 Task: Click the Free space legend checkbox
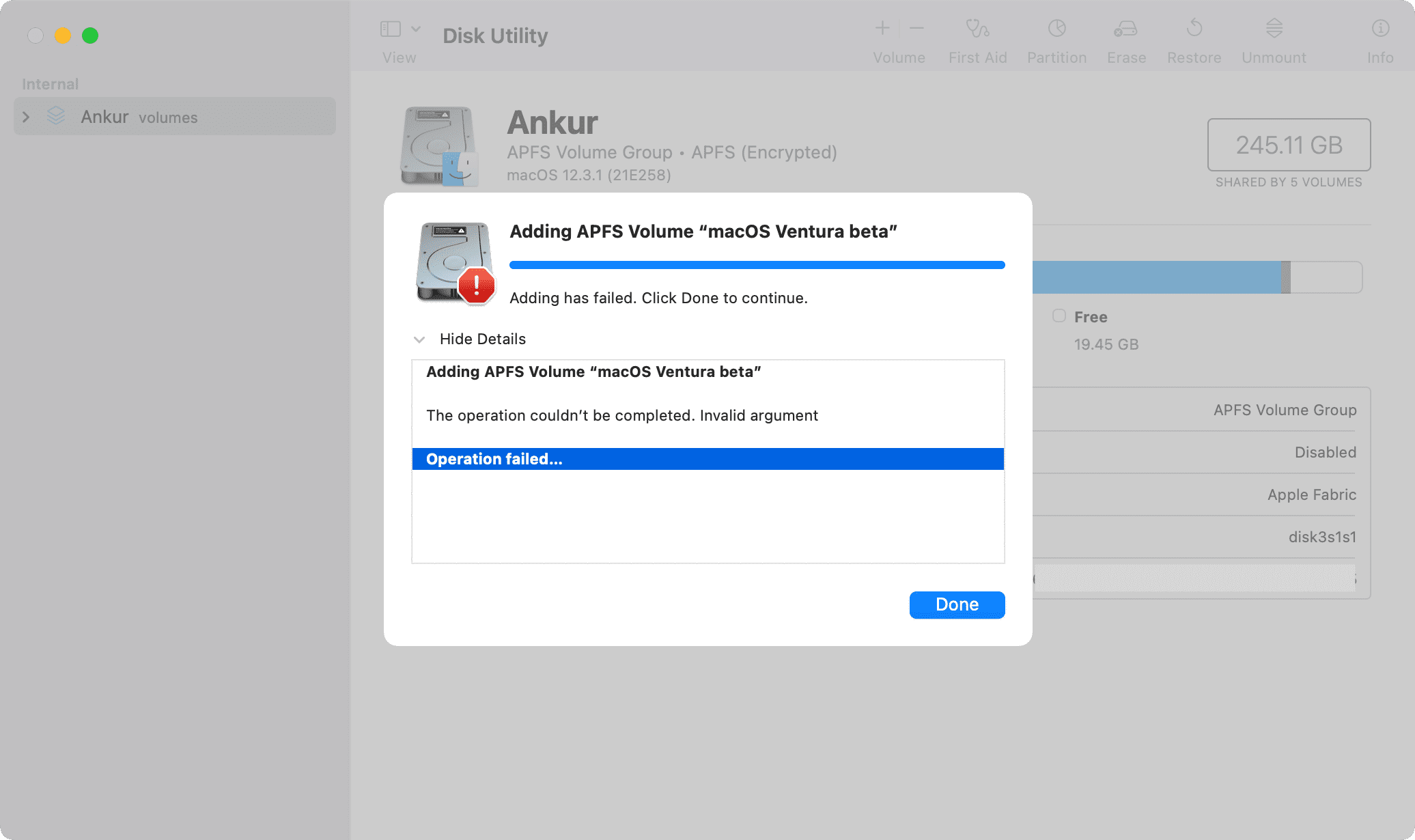pyautogui.click(x=1059, y=316)
